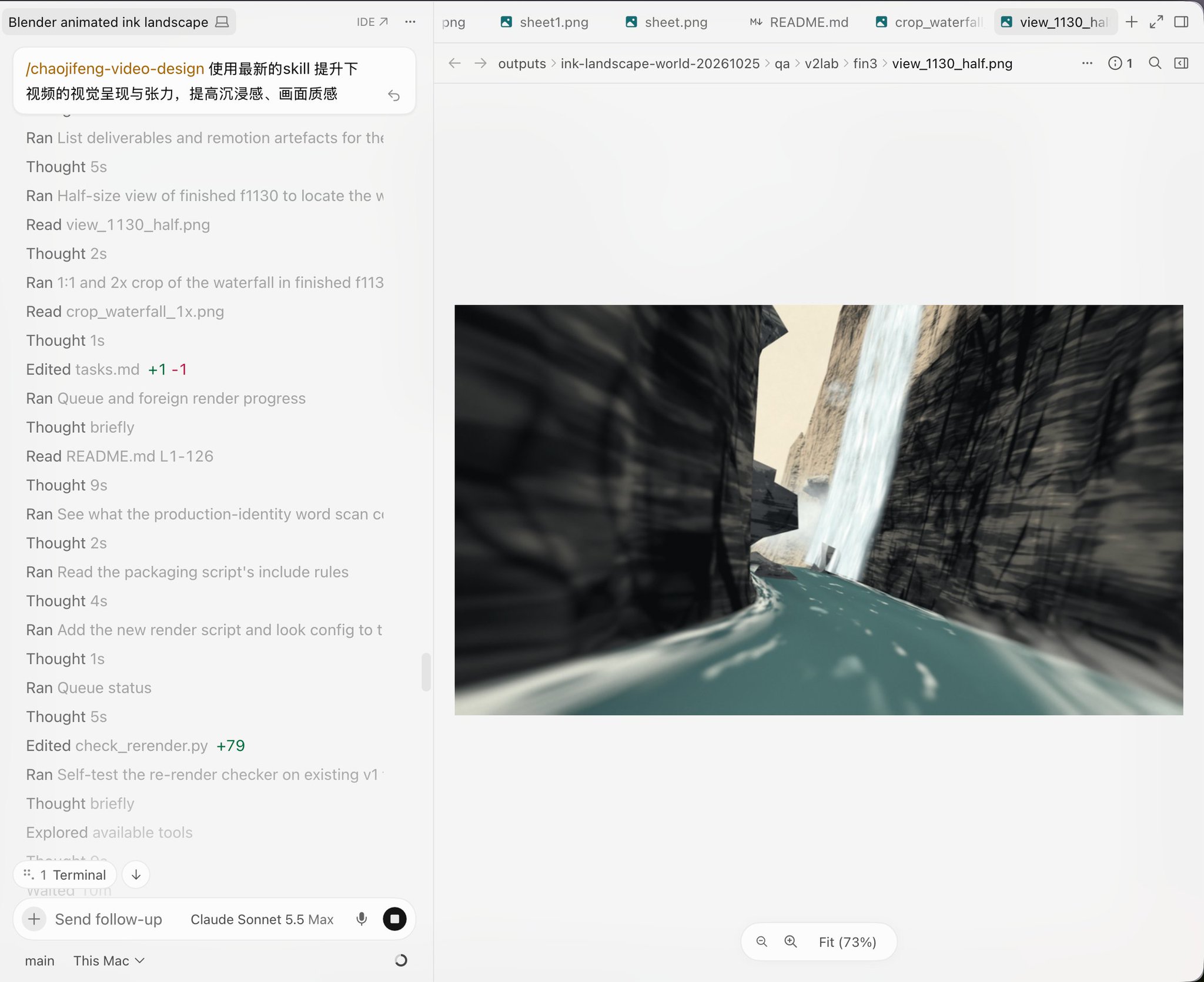The width and height of the screenshot is (1204, 982).
Task: Expand editor to fullscreen
Action: (1156, 22)
